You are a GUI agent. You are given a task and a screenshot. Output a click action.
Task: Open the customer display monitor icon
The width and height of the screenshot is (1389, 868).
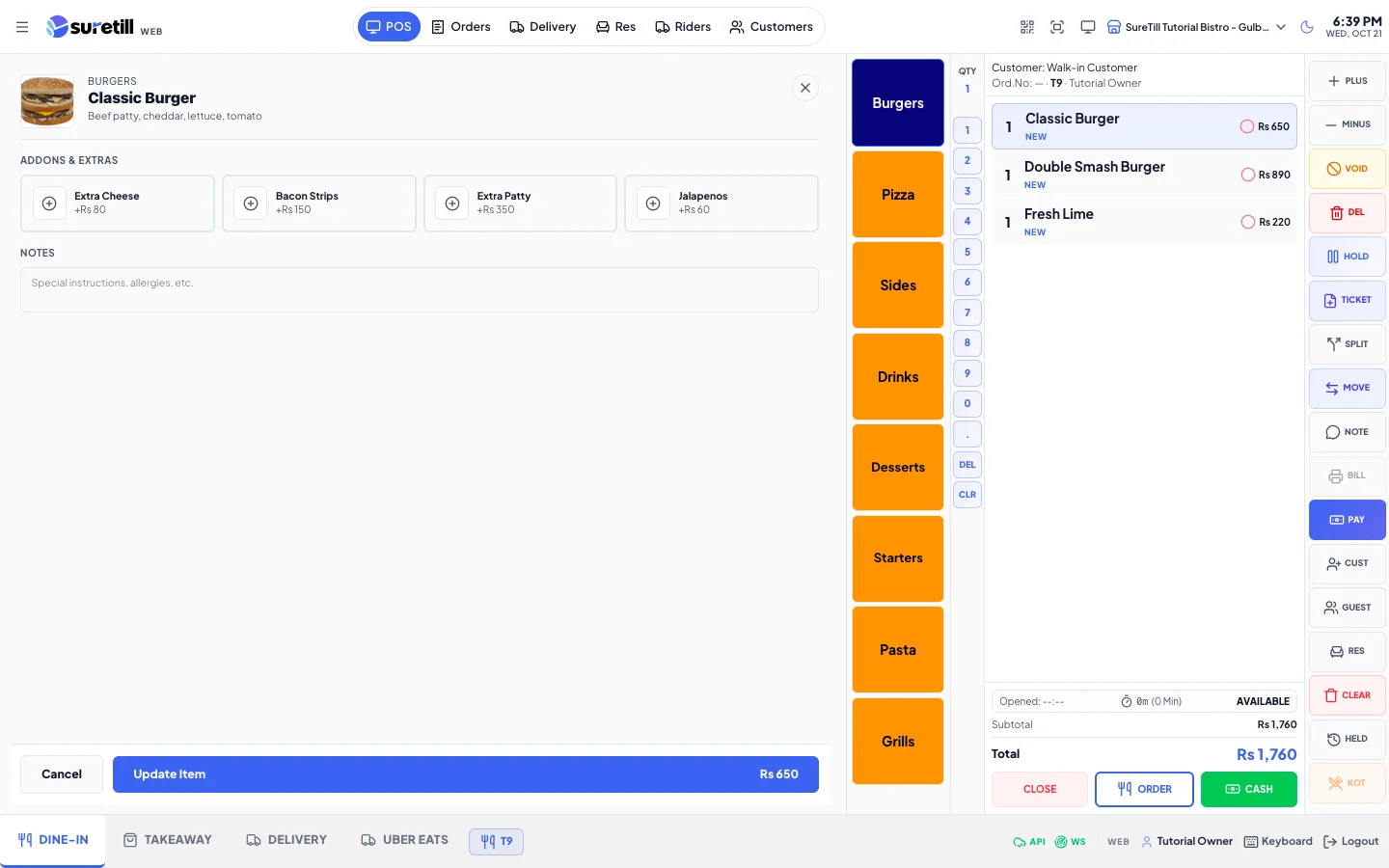[1088, 27]
